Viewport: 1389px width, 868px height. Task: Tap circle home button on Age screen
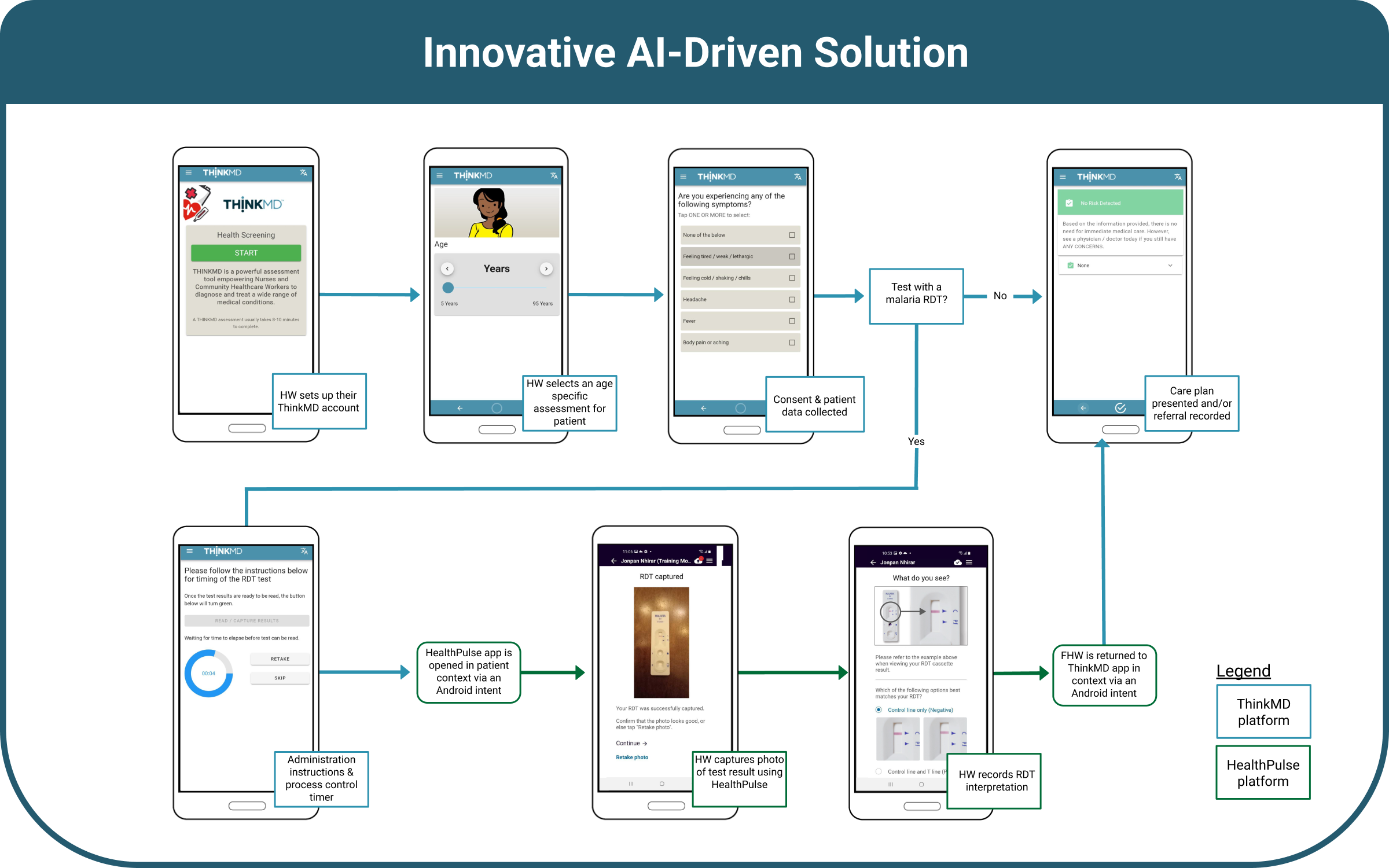[x=497, y=408]
